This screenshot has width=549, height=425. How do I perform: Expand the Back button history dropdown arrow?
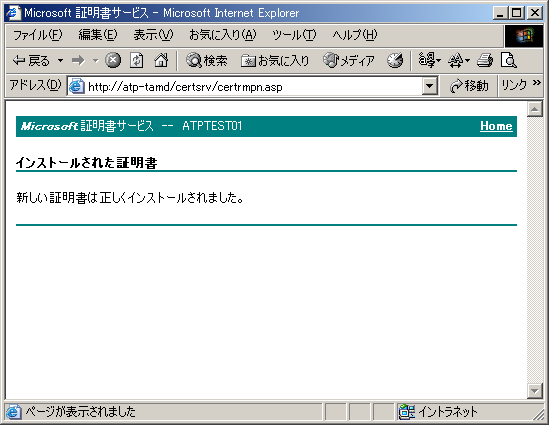point(60,61)
